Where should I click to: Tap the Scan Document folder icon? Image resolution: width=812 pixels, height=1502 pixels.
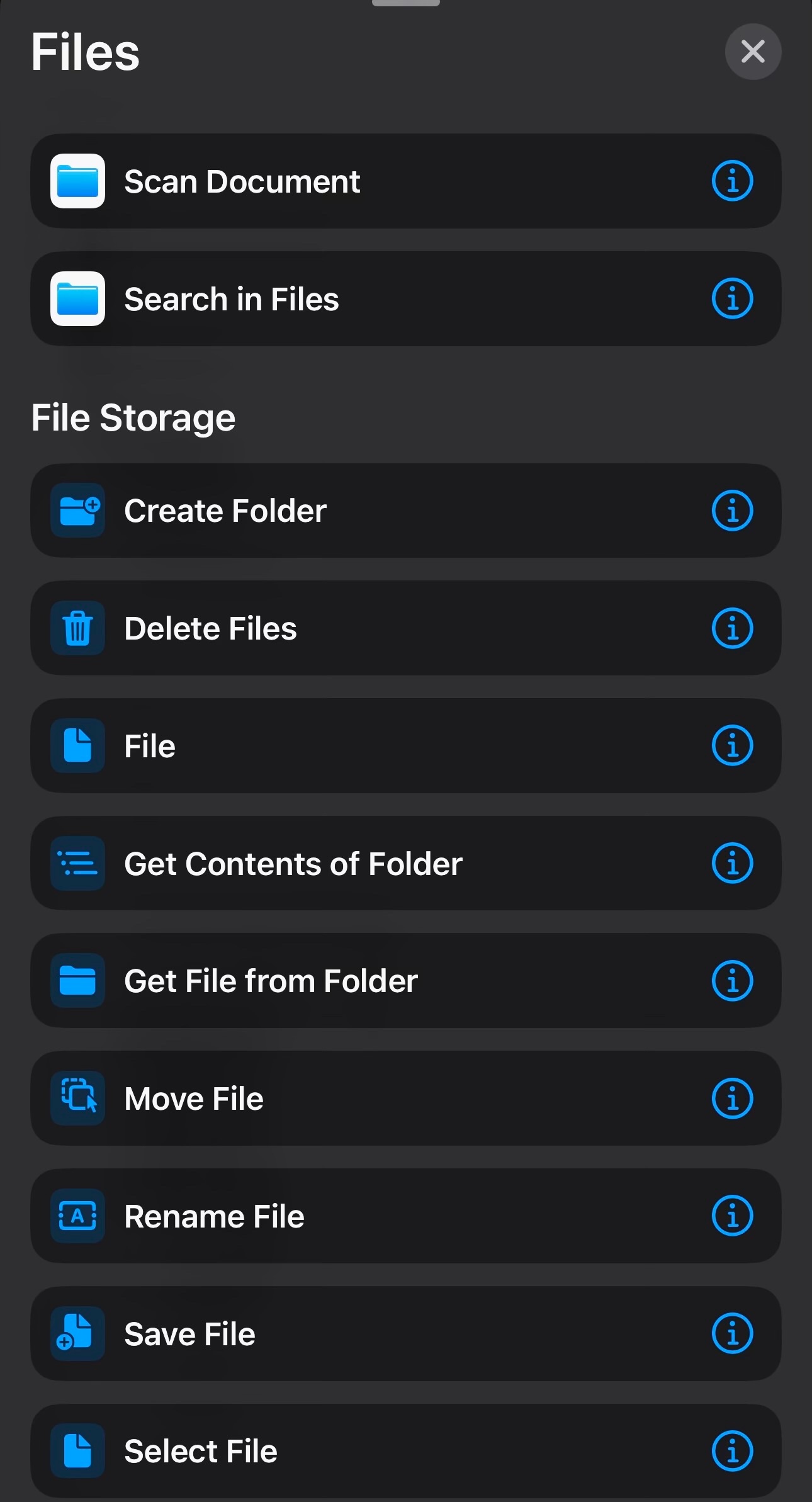point(77,181)
